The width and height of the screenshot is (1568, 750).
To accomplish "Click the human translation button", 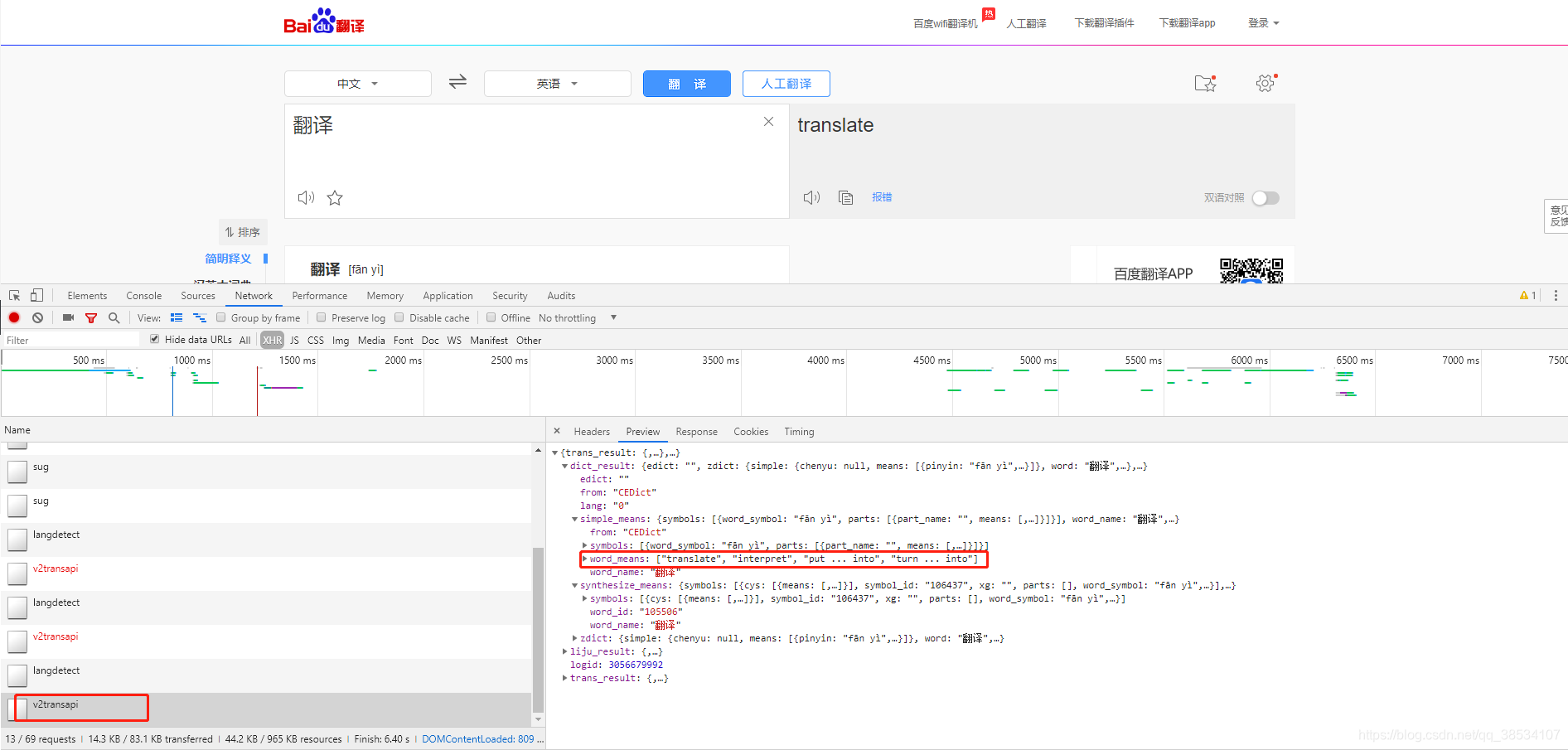I will (786, 84).
